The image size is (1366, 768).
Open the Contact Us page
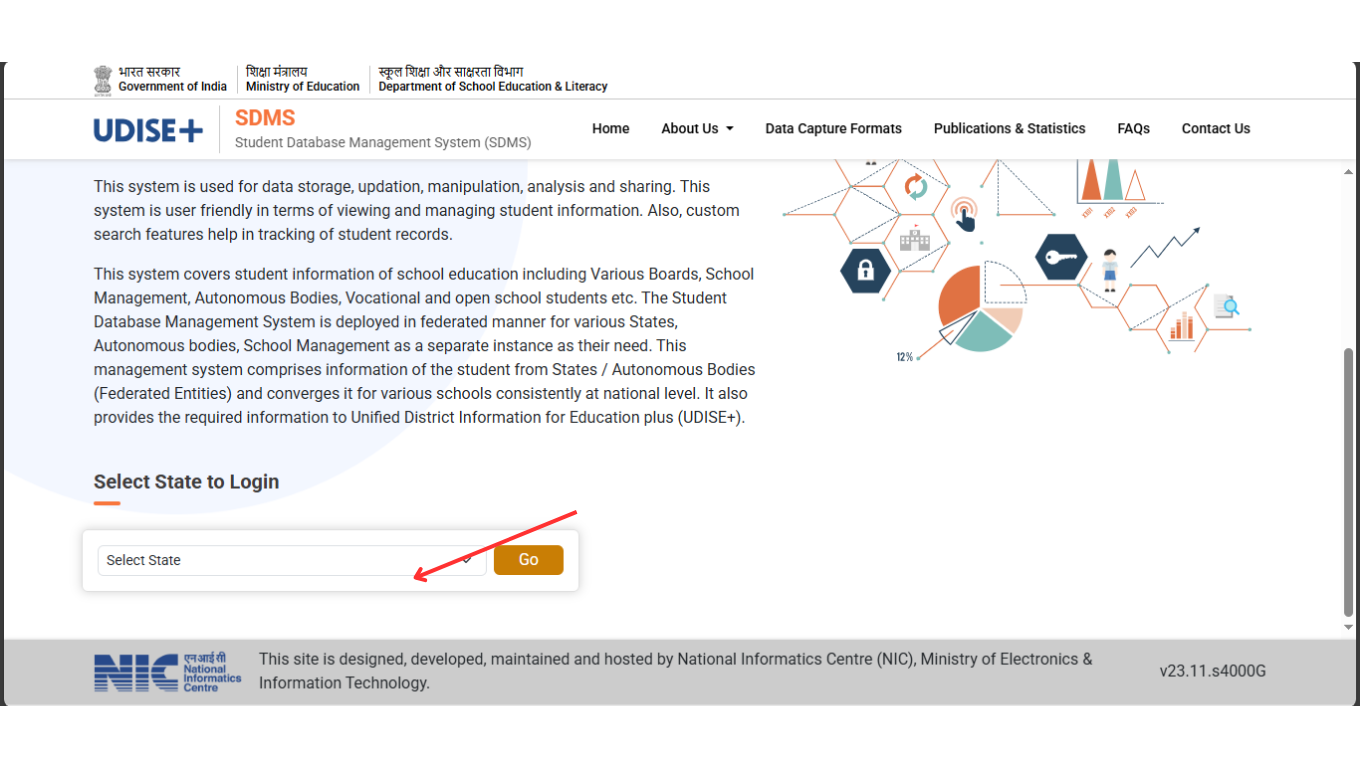point(1215,128)
